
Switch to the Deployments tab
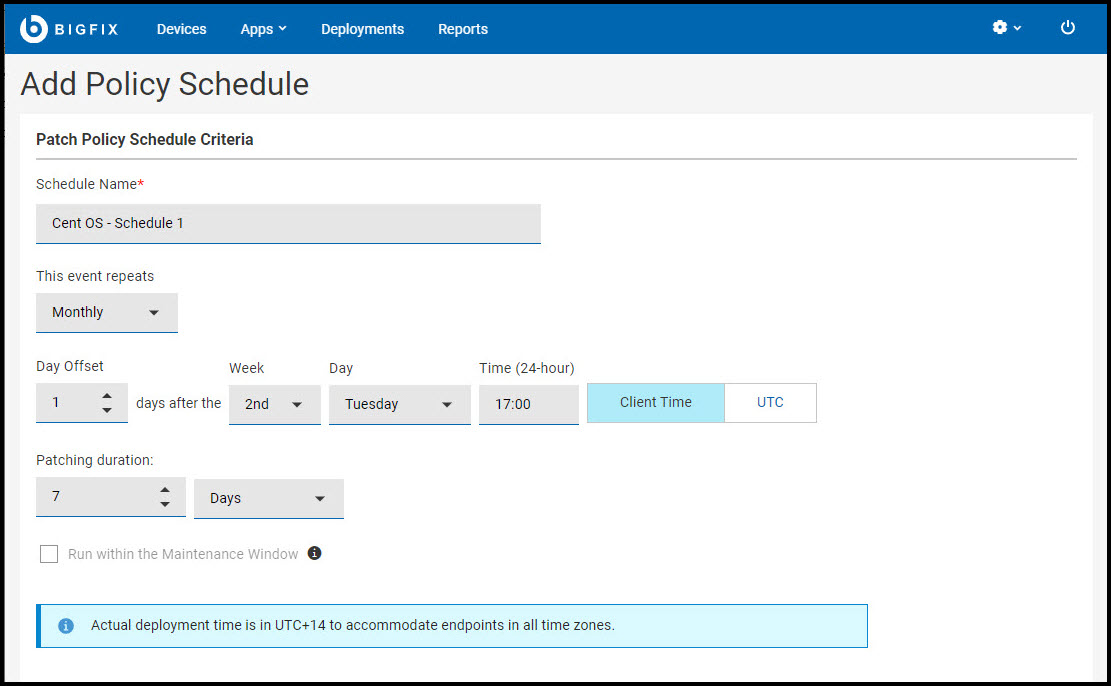coord(362,29)
